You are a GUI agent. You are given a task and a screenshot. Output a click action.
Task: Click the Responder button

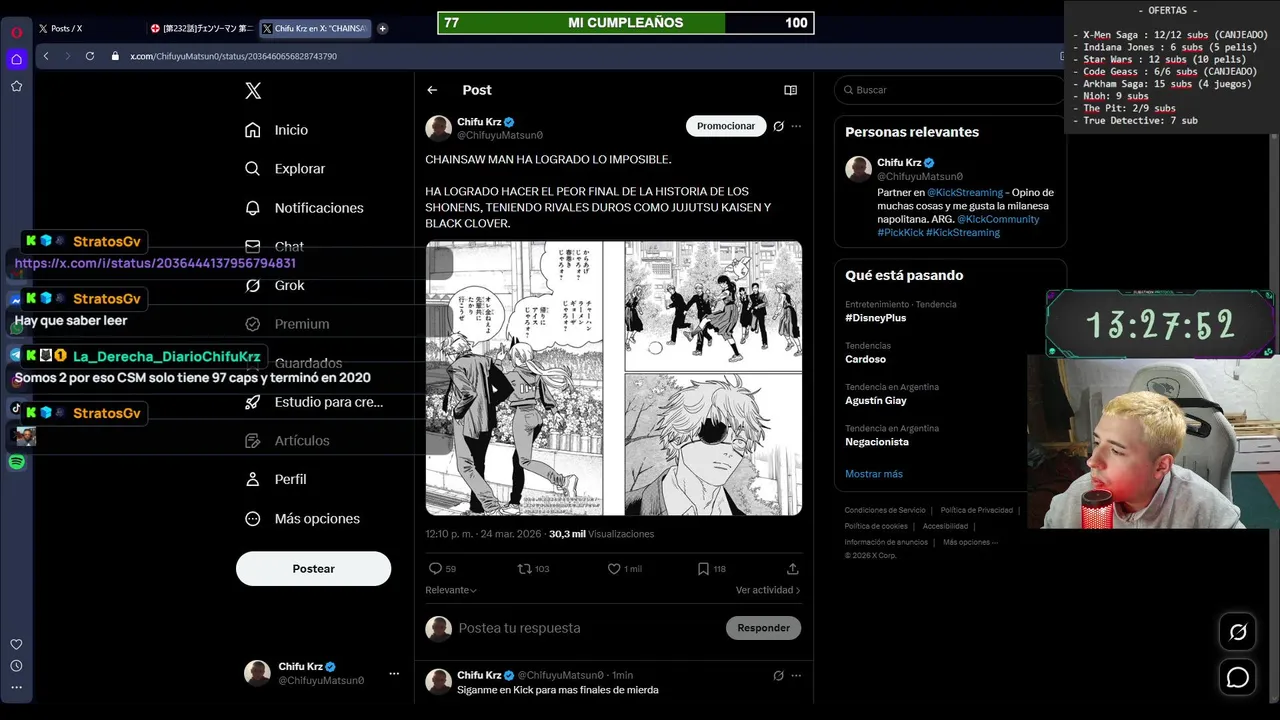click(x=763, y=628)
